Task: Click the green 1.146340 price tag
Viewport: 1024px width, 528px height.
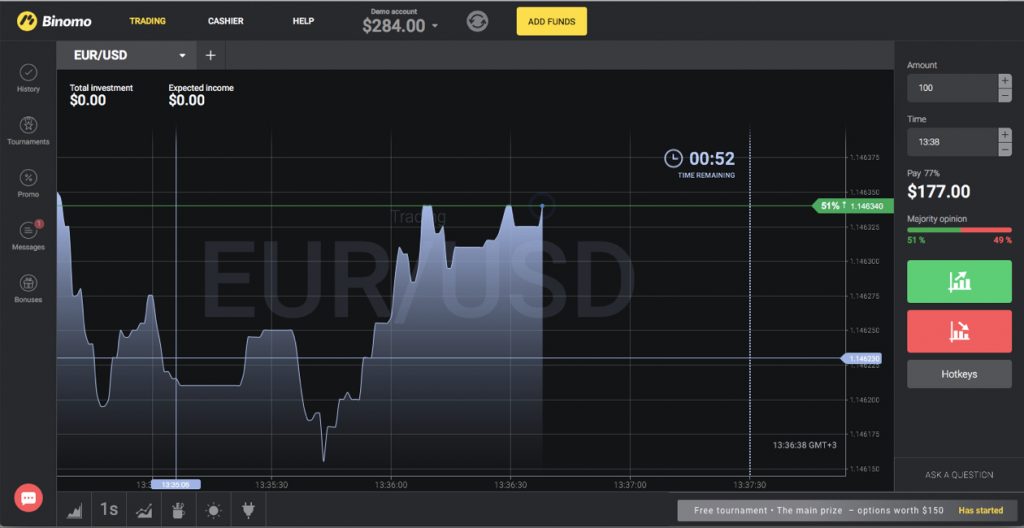Action: click(x=852, y=206)
